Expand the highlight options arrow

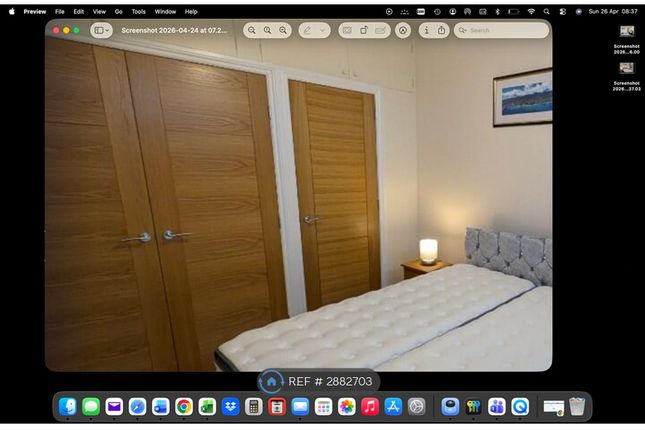(x=322, y=30)
